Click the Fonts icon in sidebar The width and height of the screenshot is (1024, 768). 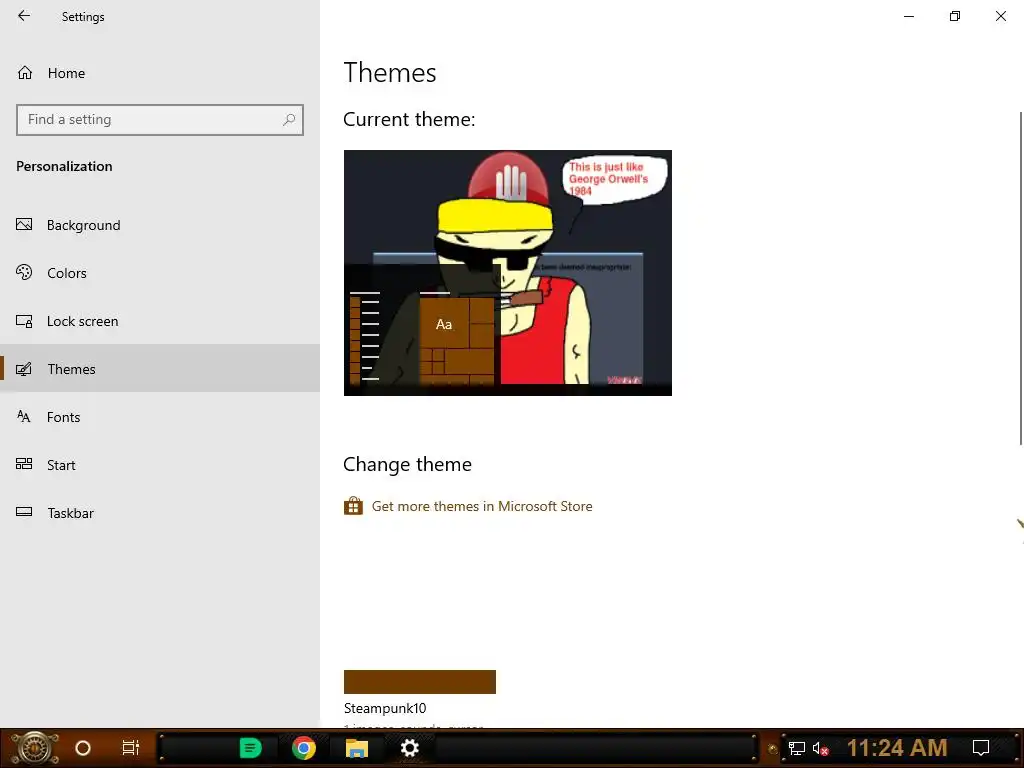(x=24, y=417)
